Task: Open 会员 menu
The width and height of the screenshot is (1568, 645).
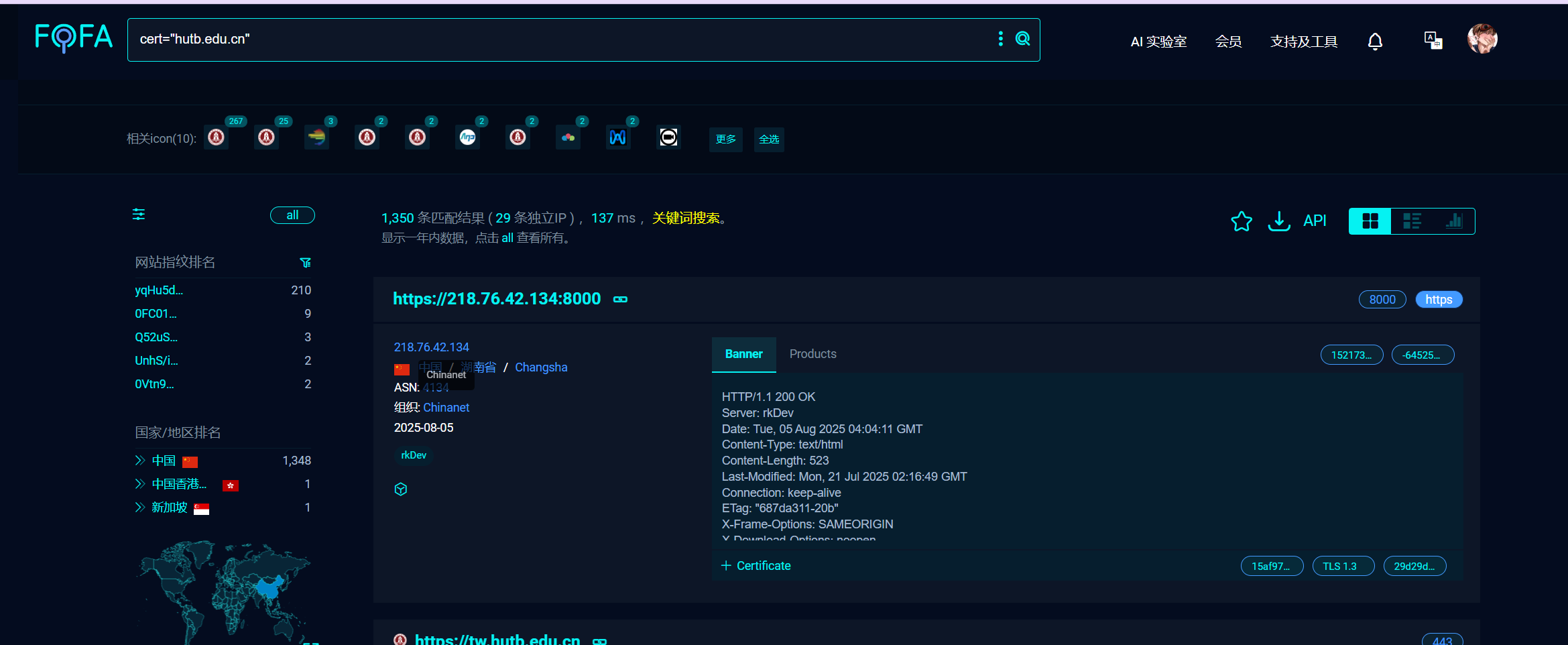Action: [x=1228, y=42]
